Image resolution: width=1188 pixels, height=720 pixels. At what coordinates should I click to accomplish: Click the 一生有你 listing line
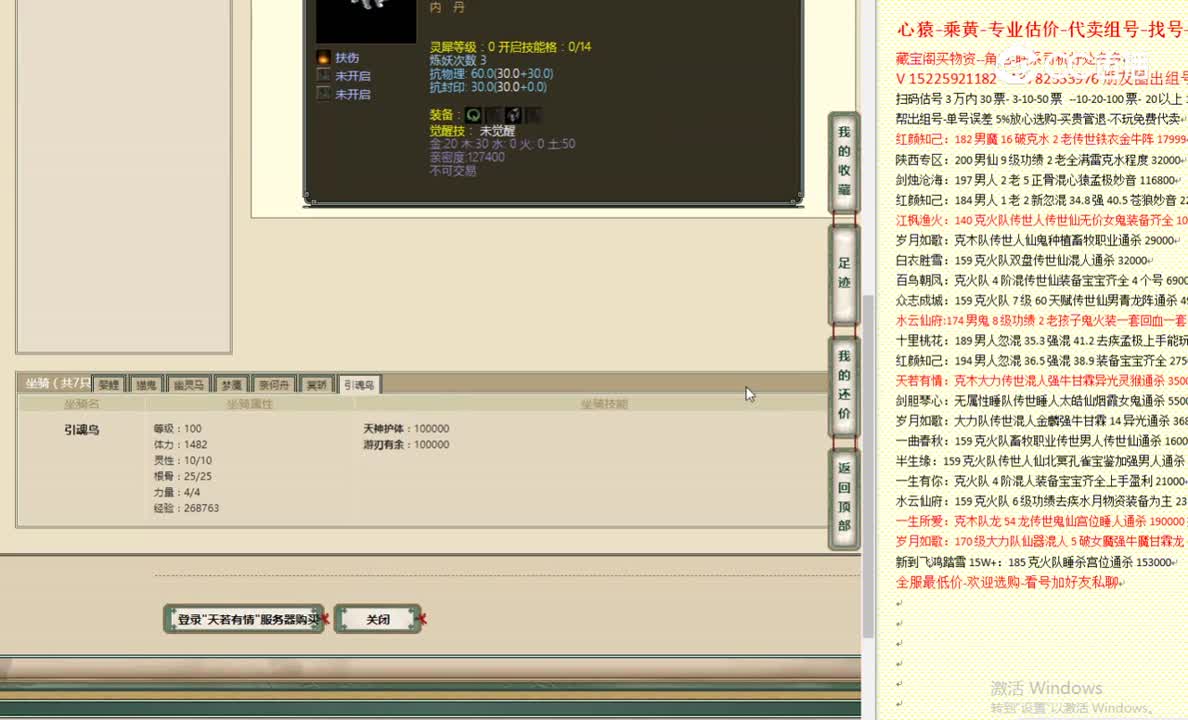point(1041,481)
